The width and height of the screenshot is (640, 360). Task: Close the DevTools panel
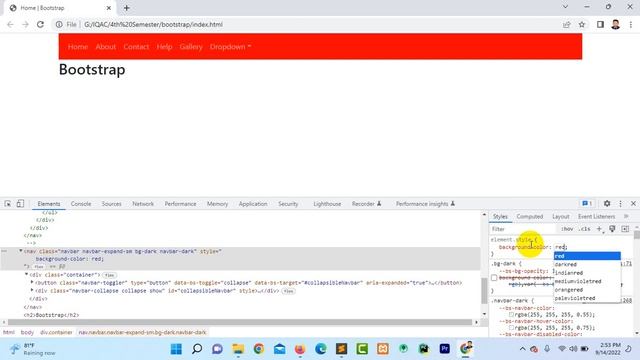633,203
